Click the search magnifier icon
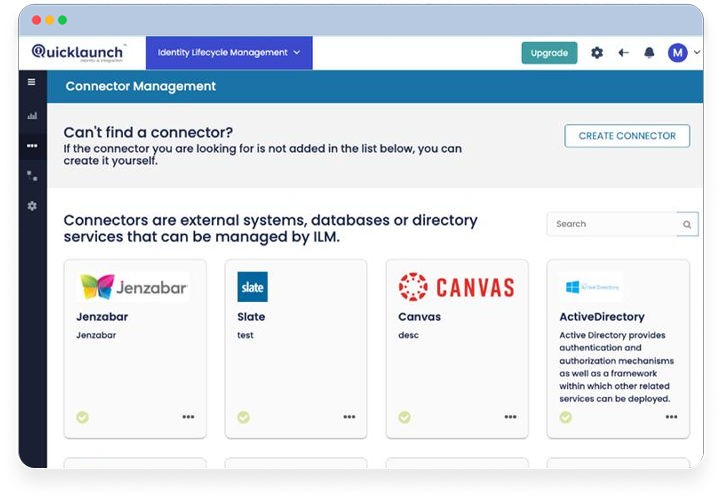Viewport: 722px width, 500px height. pos(687,224)
